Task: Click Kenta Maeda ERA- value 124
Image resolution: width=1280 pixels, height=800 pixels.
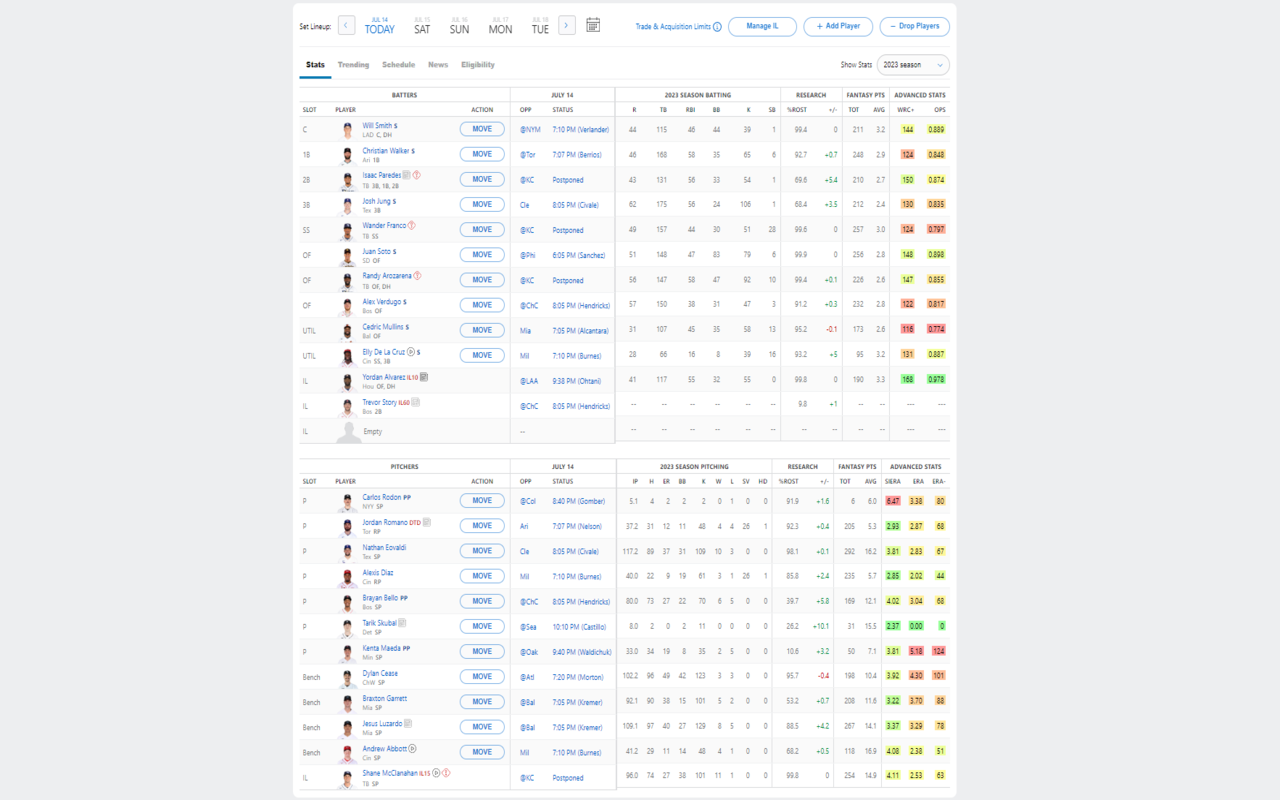Action: pyautogui.click(x=939, y=652)
